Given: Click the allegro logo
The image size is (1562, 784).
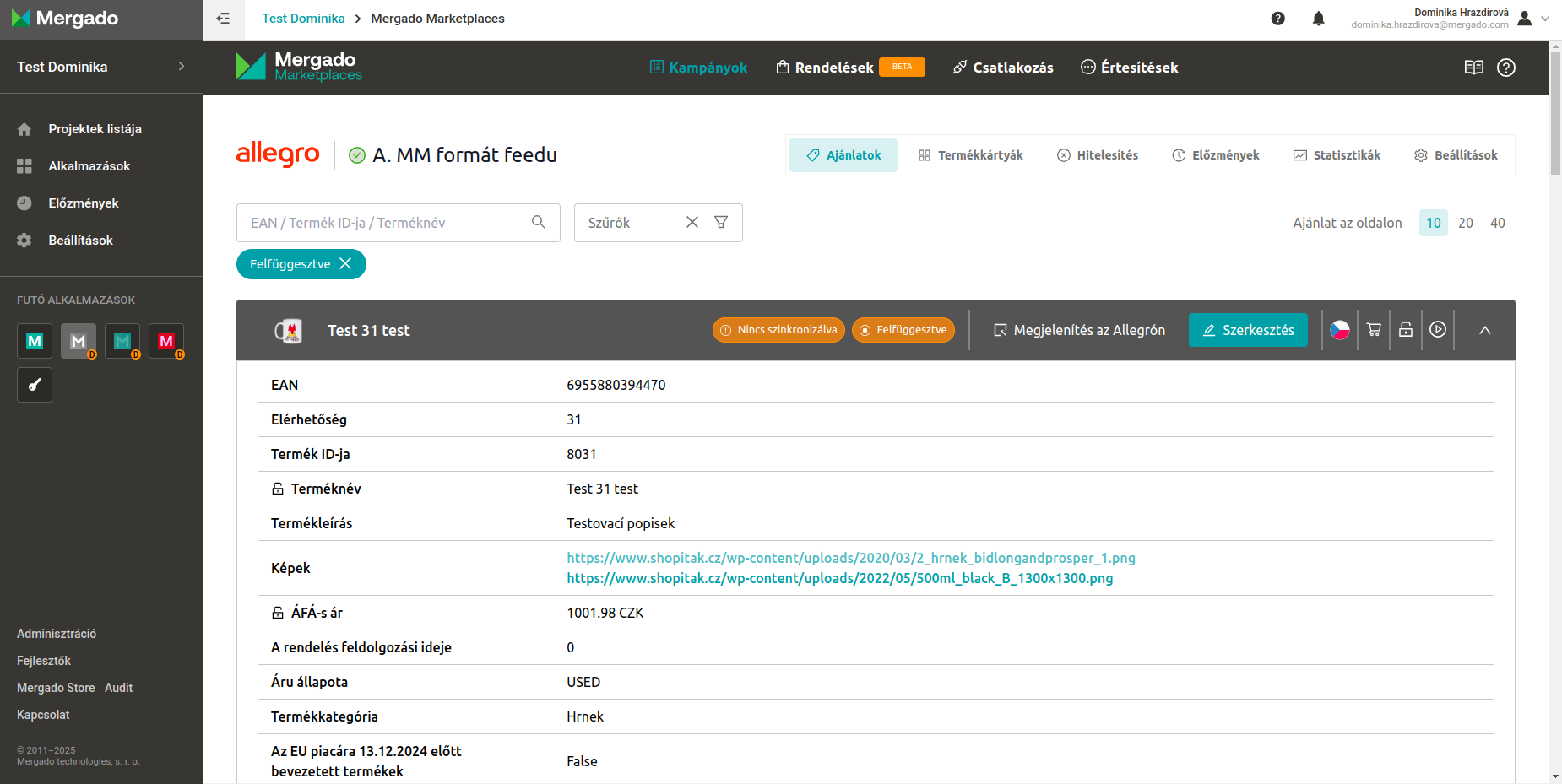Looking at the screenshot, I should click(278, 154).
